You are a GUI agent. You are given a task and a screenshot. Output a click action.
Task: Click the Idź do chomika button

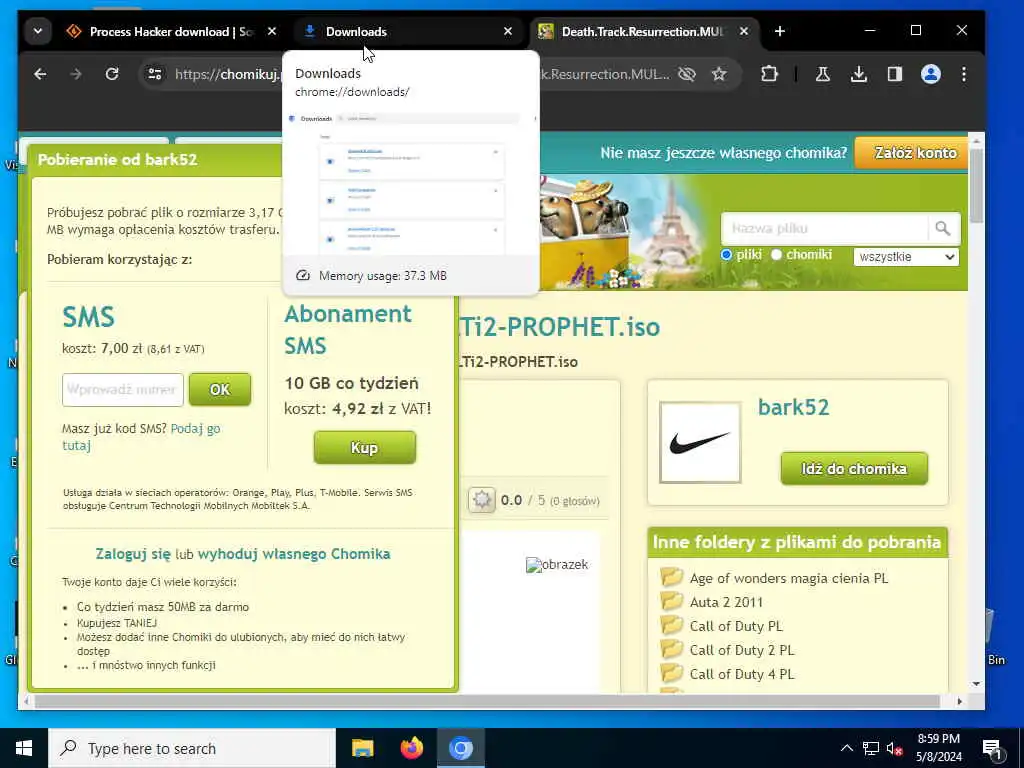[x=854, y=468]
